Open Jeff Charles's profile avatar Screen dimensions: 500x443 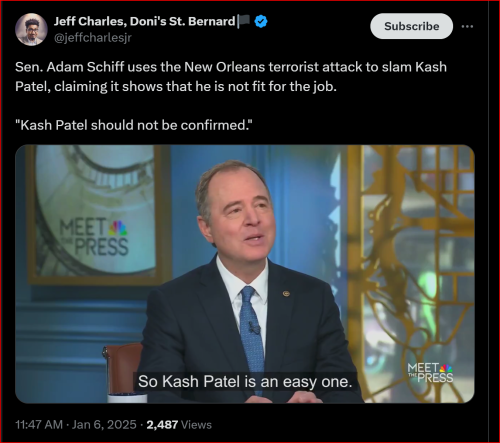click(x=31, y=29)
